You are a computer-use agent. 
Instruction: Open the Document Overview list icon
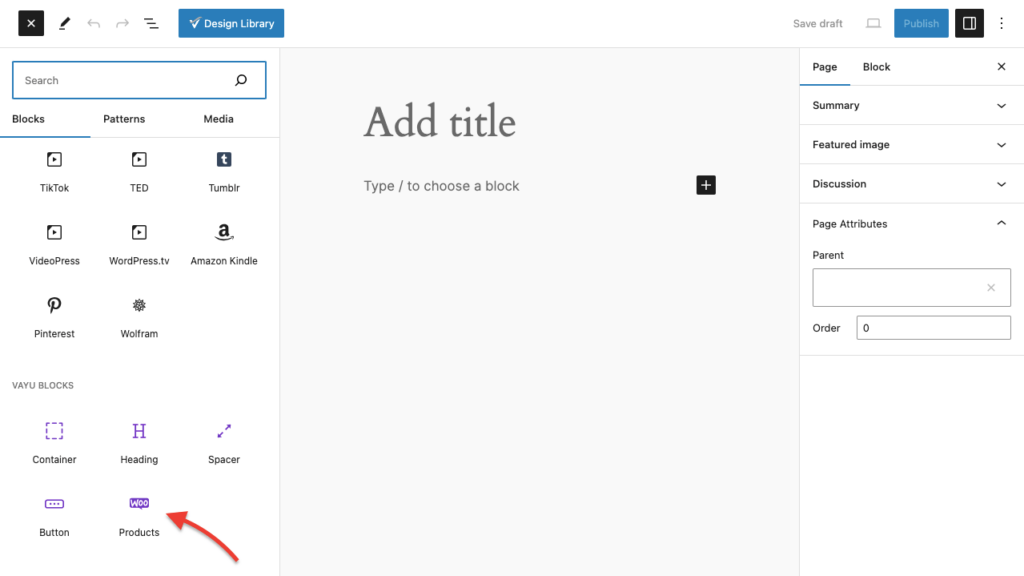point(151,23)
